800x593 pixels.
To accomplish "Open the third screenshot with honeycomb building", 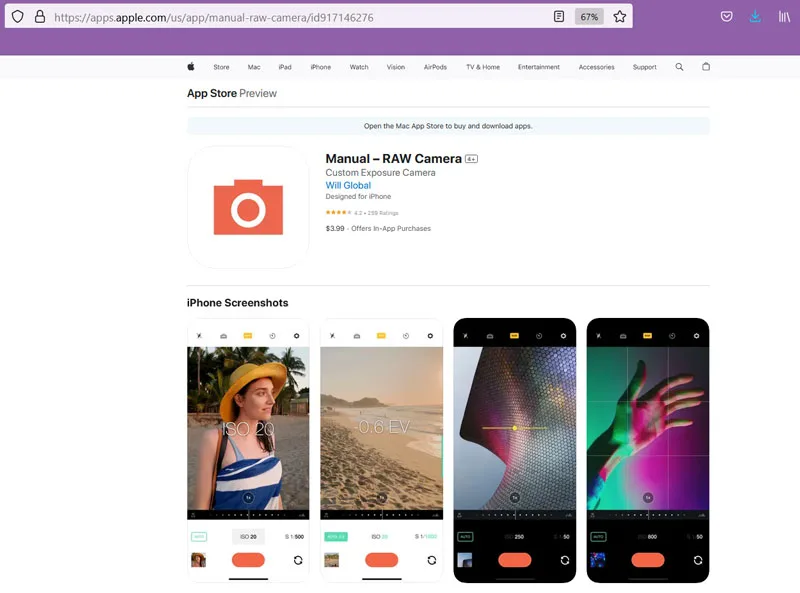I will (515, 450).
